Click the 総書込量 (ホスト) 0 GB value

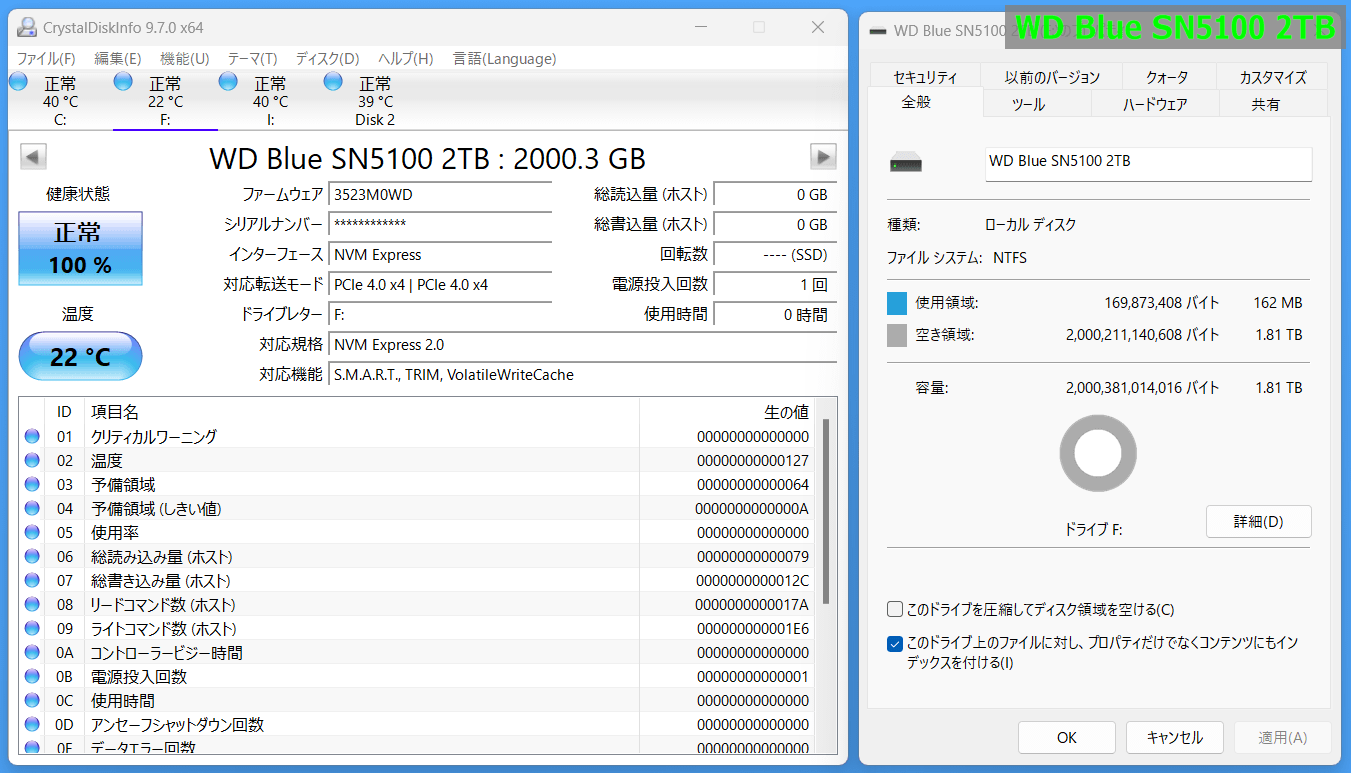(775, 225)
